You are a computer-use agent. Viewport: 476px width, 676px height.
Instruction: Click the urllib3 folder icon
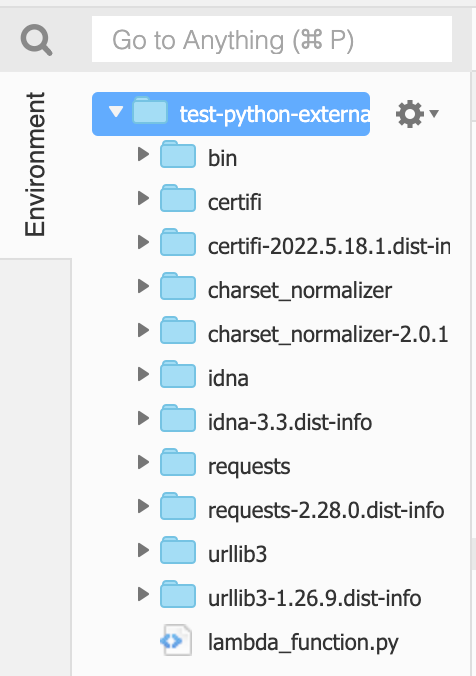tap(178, 550)
